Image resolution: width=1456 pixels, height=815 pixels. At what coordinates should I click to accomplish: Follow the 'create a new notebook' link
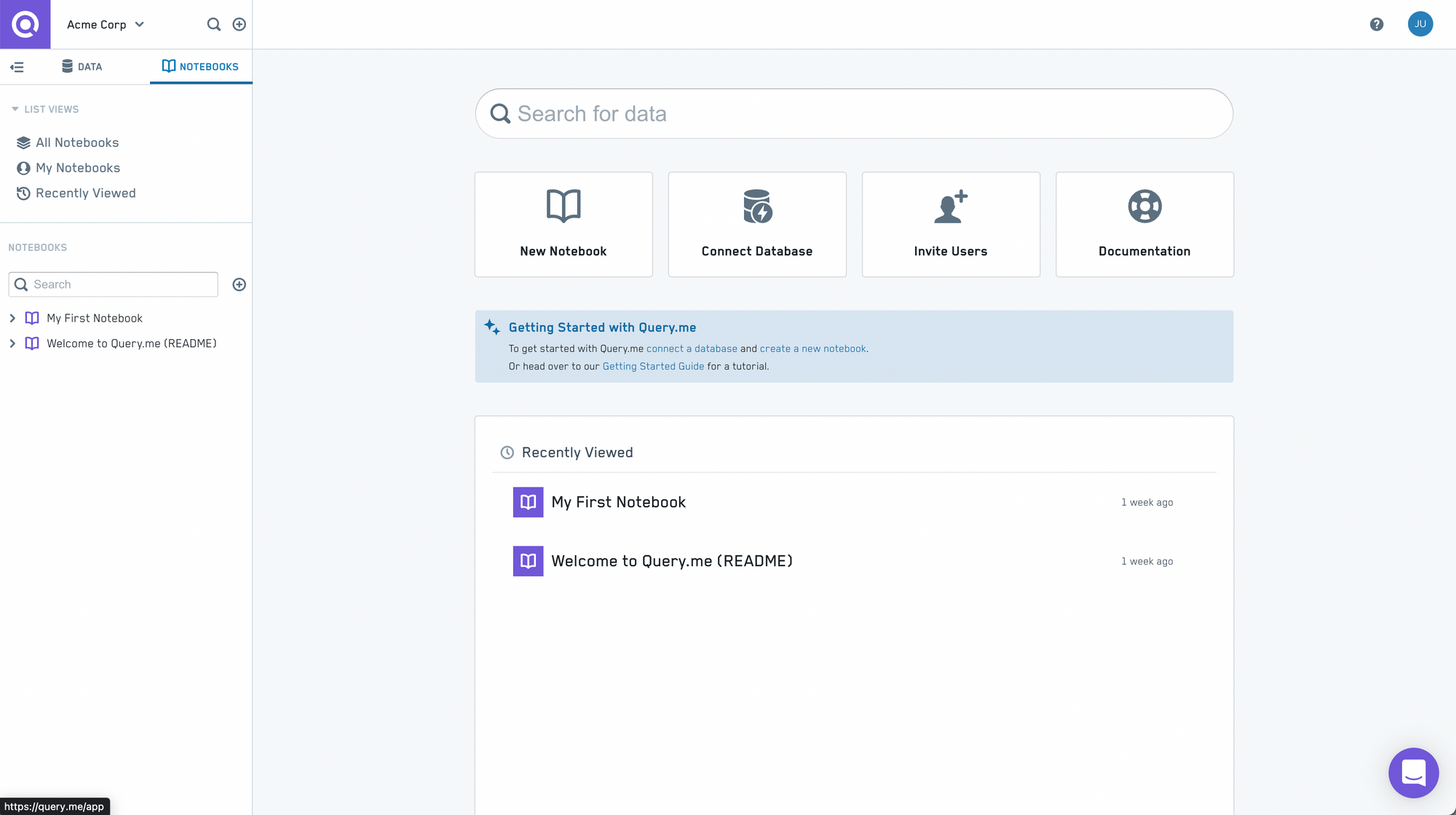pos(812,349)
